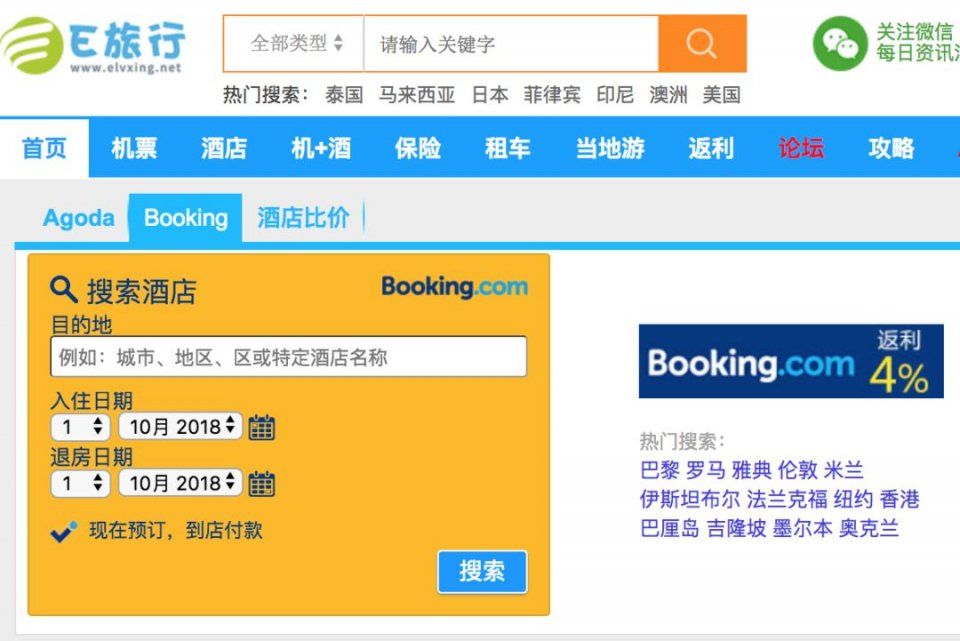Viewport: 960px width, 641px height.
Task: Open the check-in month 10月 2018 dropdown
Action: [x=181, y=426]
